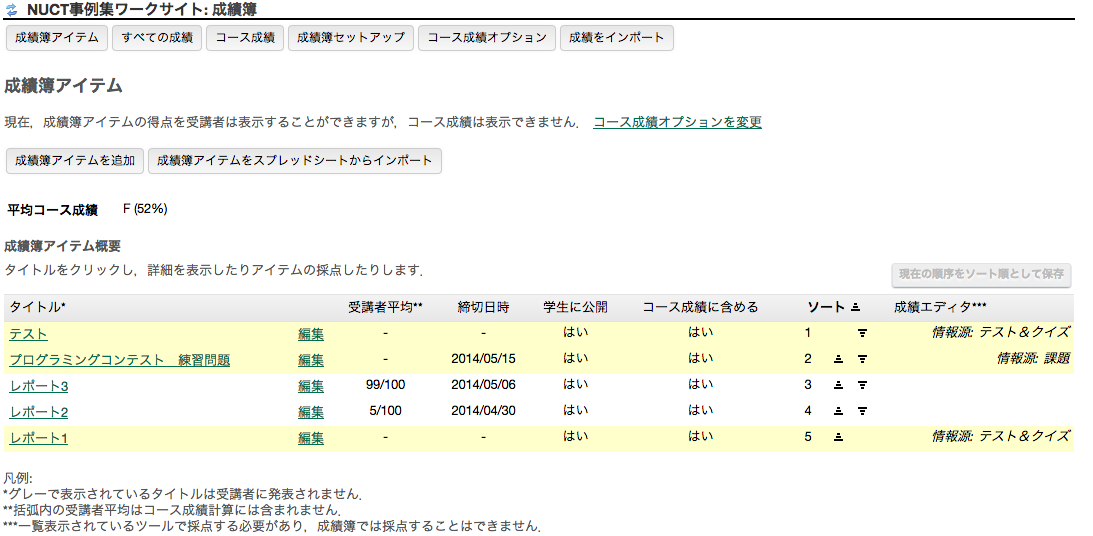The image size is (1093, 536).
Task: Follow コース成績オプションを変更 link
Action: click(x=677, y=122)
